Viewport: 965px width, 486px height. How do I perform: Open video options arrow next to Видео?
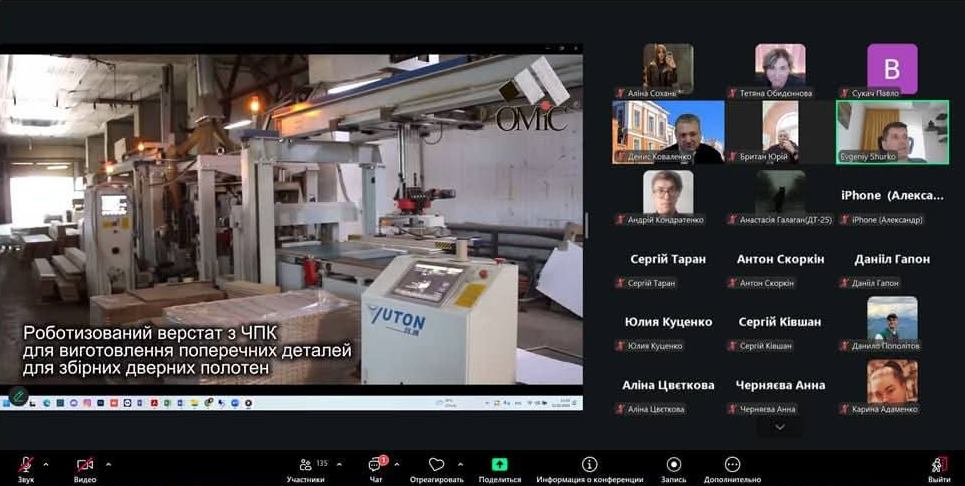click(108, 464)
